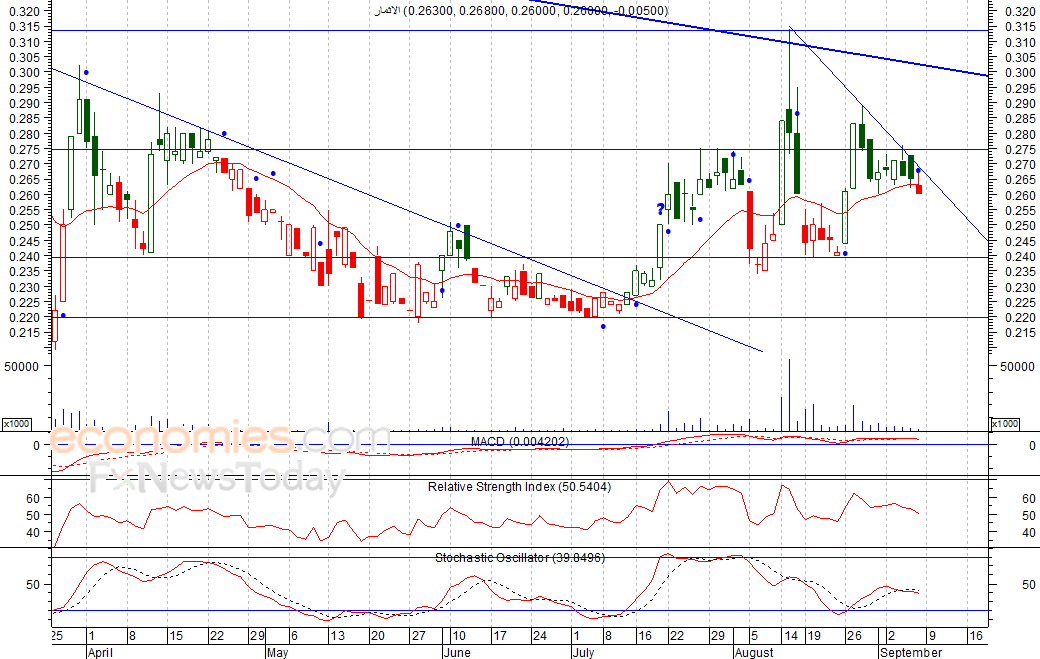
Task: Click the MACD 0 level on right axis
Action: click(x=1032, y=446)
